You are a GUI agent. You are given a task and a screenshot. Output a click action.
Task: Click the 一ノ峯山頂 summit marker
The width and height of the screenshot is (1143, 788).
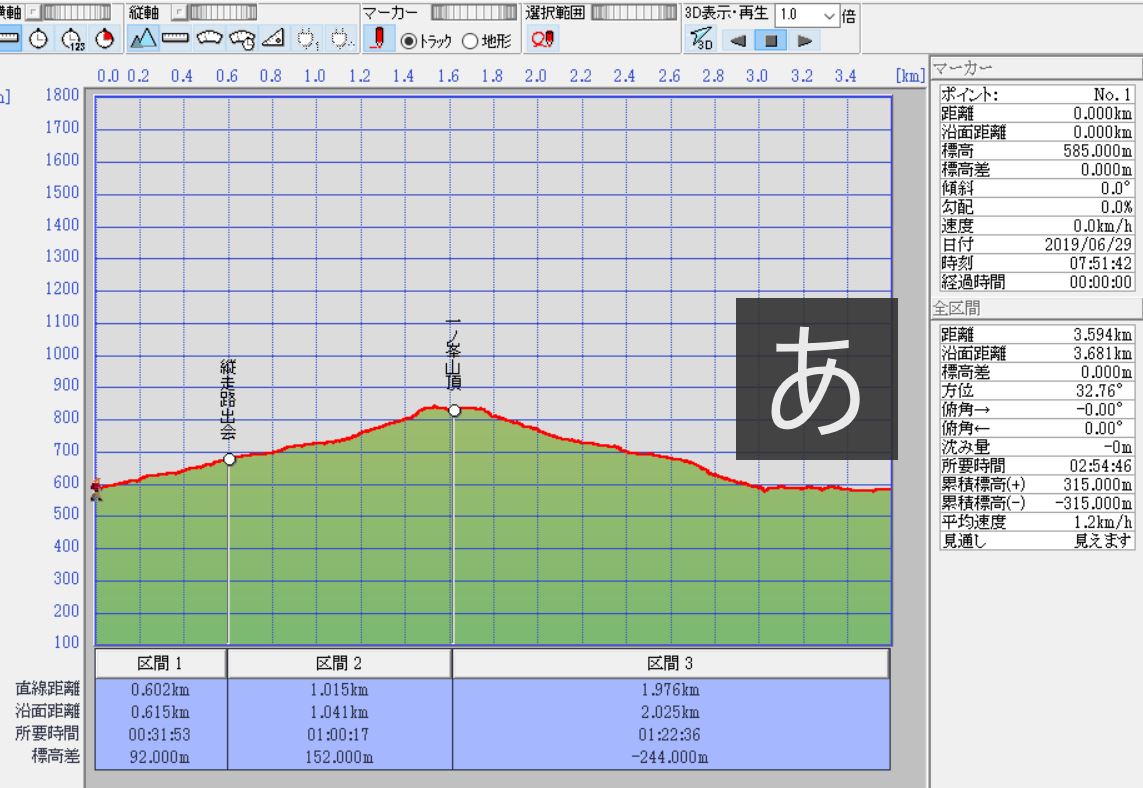point(454,410)
